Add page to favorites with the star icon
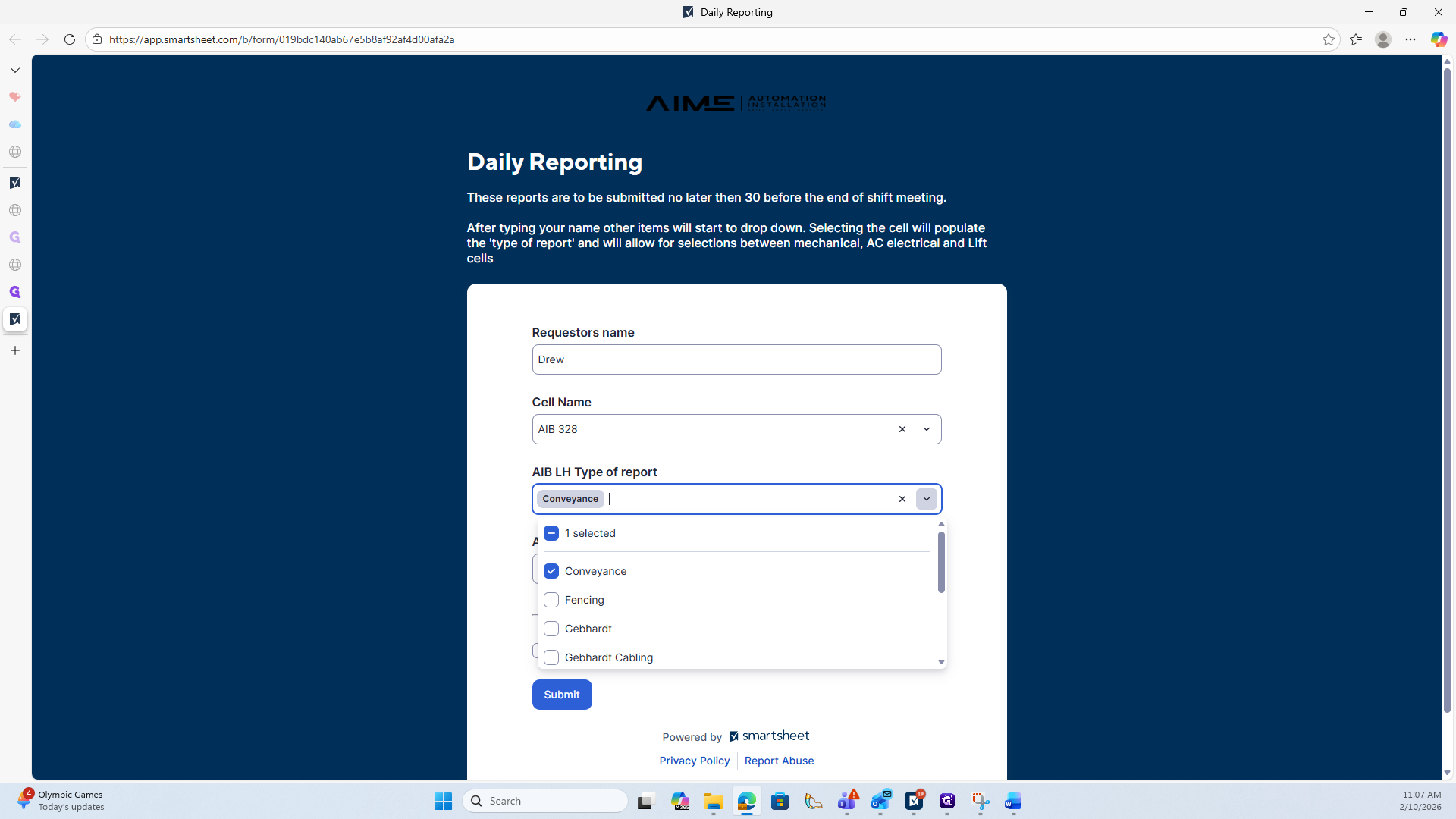This screenshot has width=1456, height=819. pyautogui.click(x=1328, y=39)
